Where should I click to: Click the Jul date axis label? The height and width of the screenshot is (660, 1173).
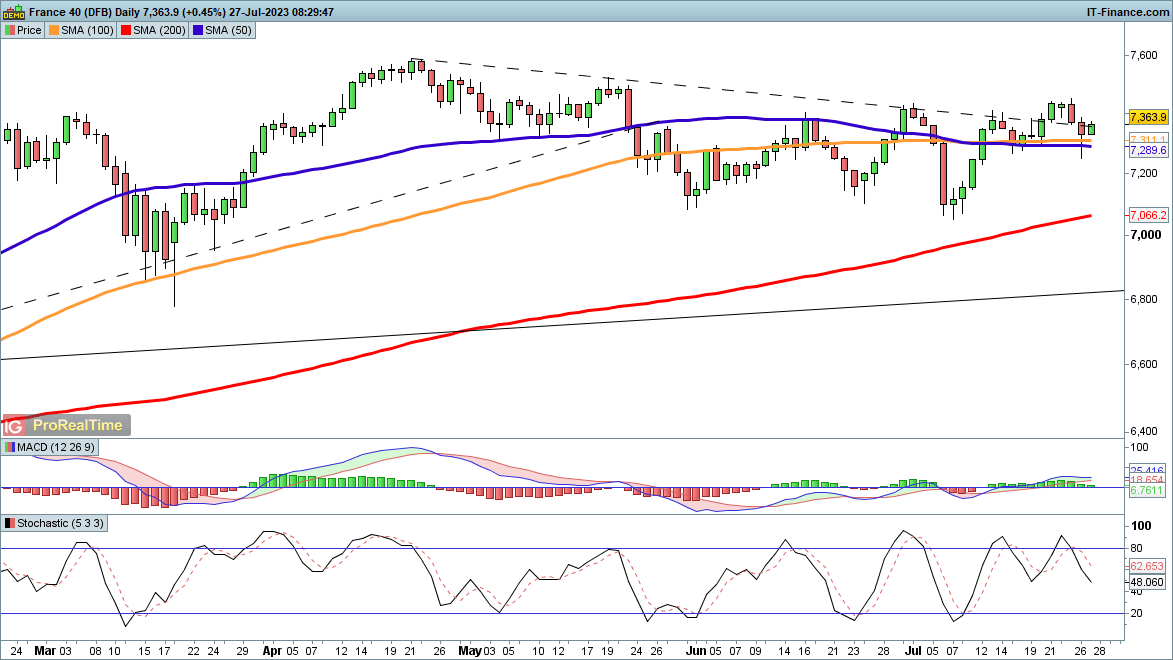point(911,651)
